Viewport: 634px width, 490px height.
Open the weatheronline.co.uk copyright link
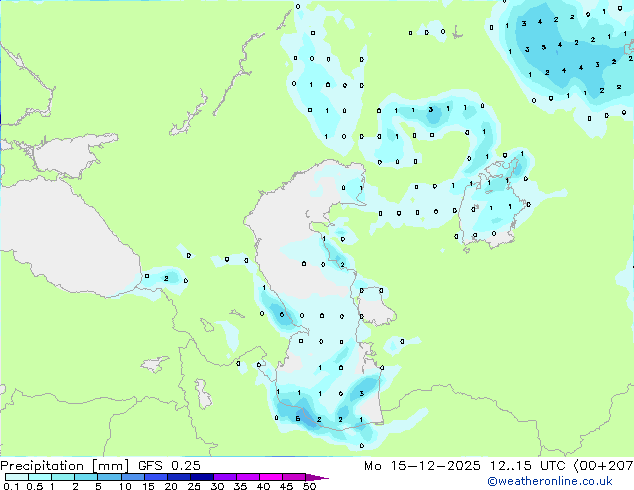point(550,481)
